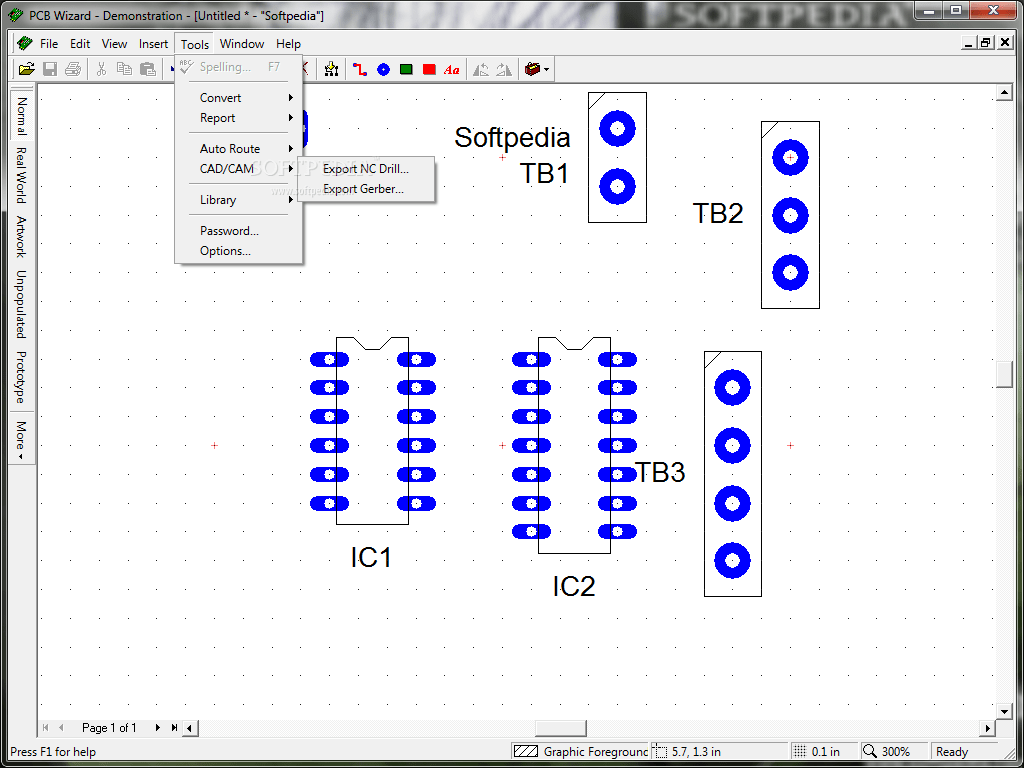1024x768 pixels.
Task: Click the Copy toolbar icon
Action: pos(124,69)
